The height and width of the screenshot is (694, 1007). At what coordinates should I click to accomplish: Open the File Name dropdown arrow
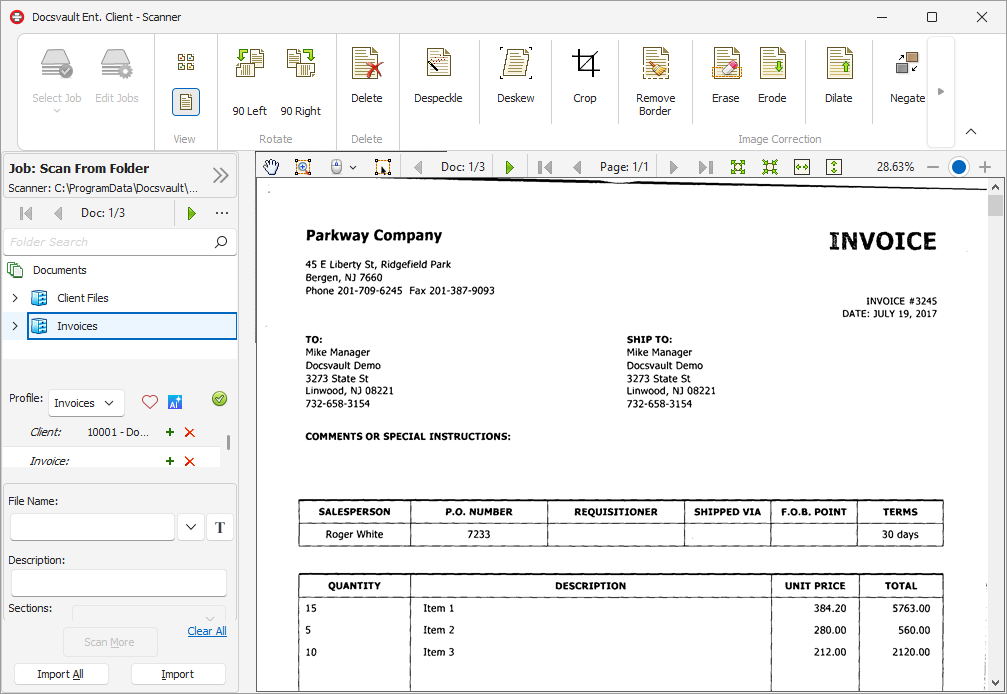point(191,527)
